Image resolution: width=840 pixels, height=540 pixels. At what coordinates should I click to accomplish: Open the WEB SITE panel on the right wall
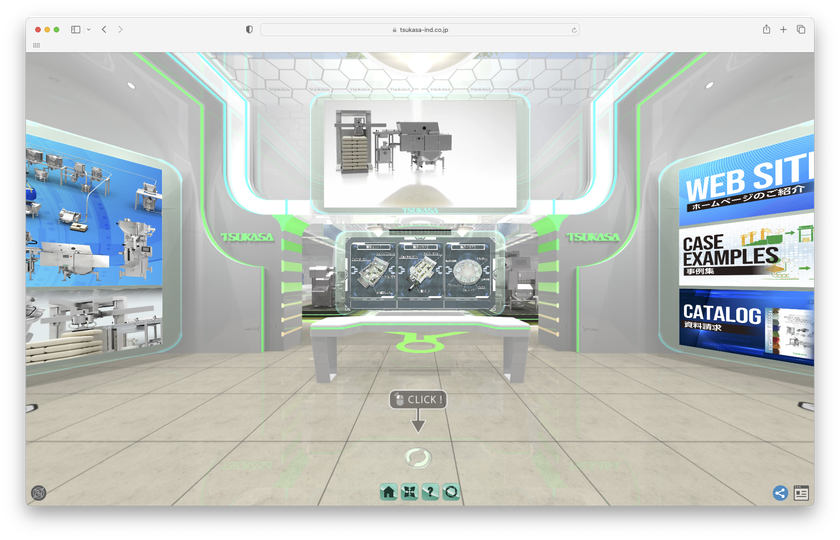coord(746,183)
